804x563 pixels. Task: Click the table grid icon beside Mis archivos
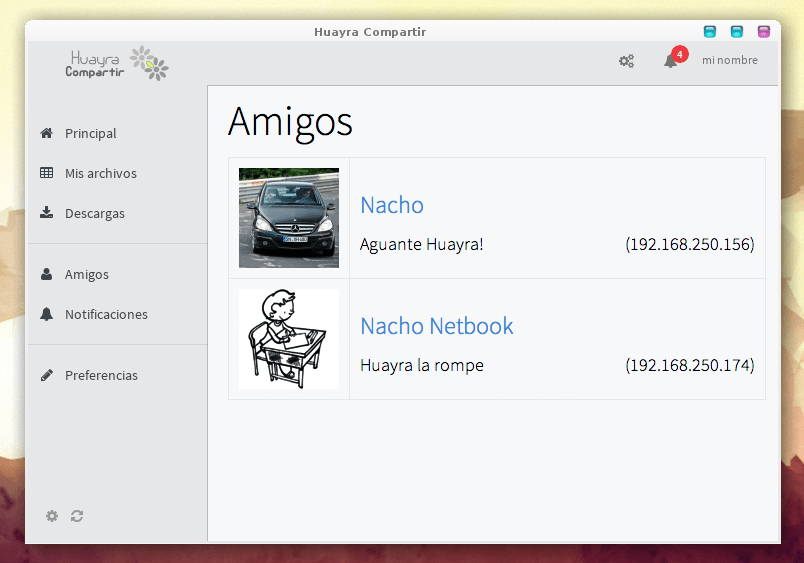pyautogui.click(x=46, y=173)
